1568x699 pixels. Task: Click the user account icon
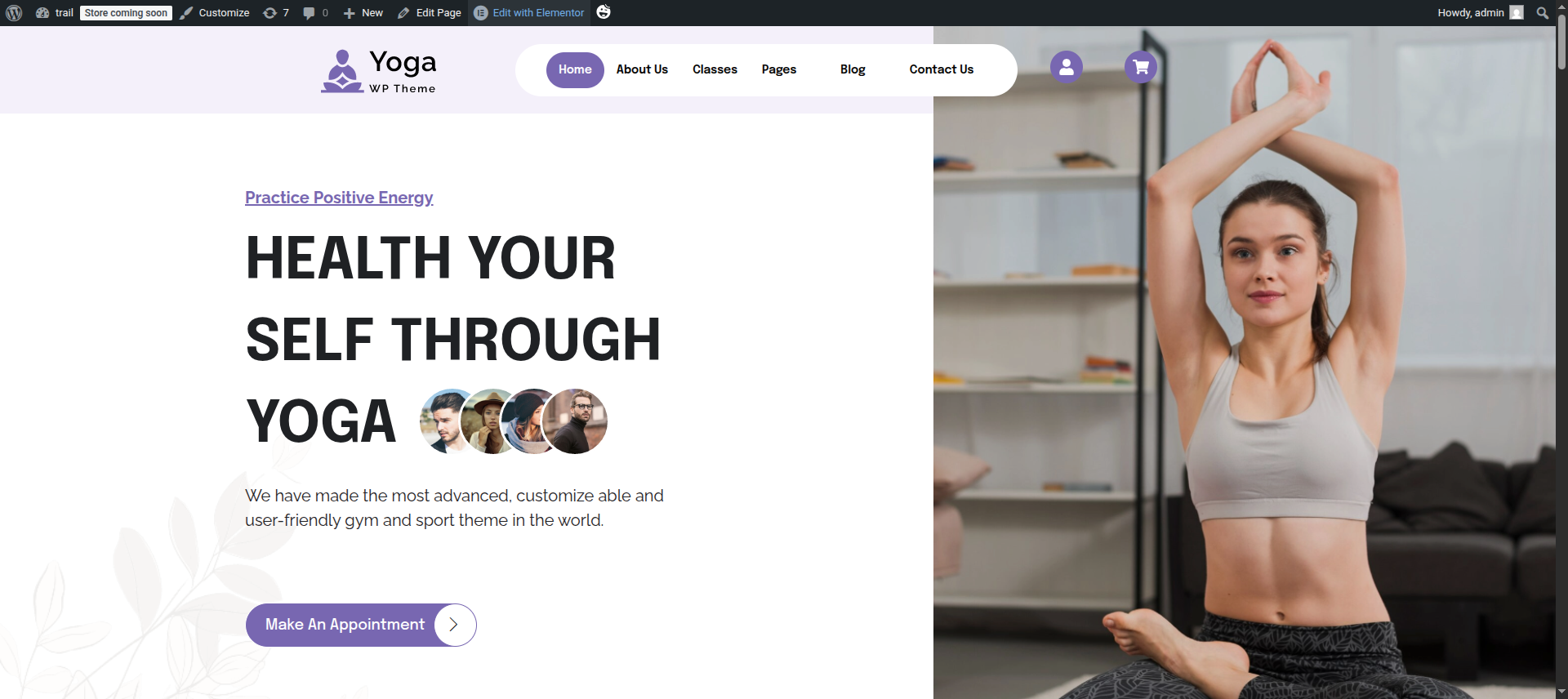click(x=1066, y=67)
